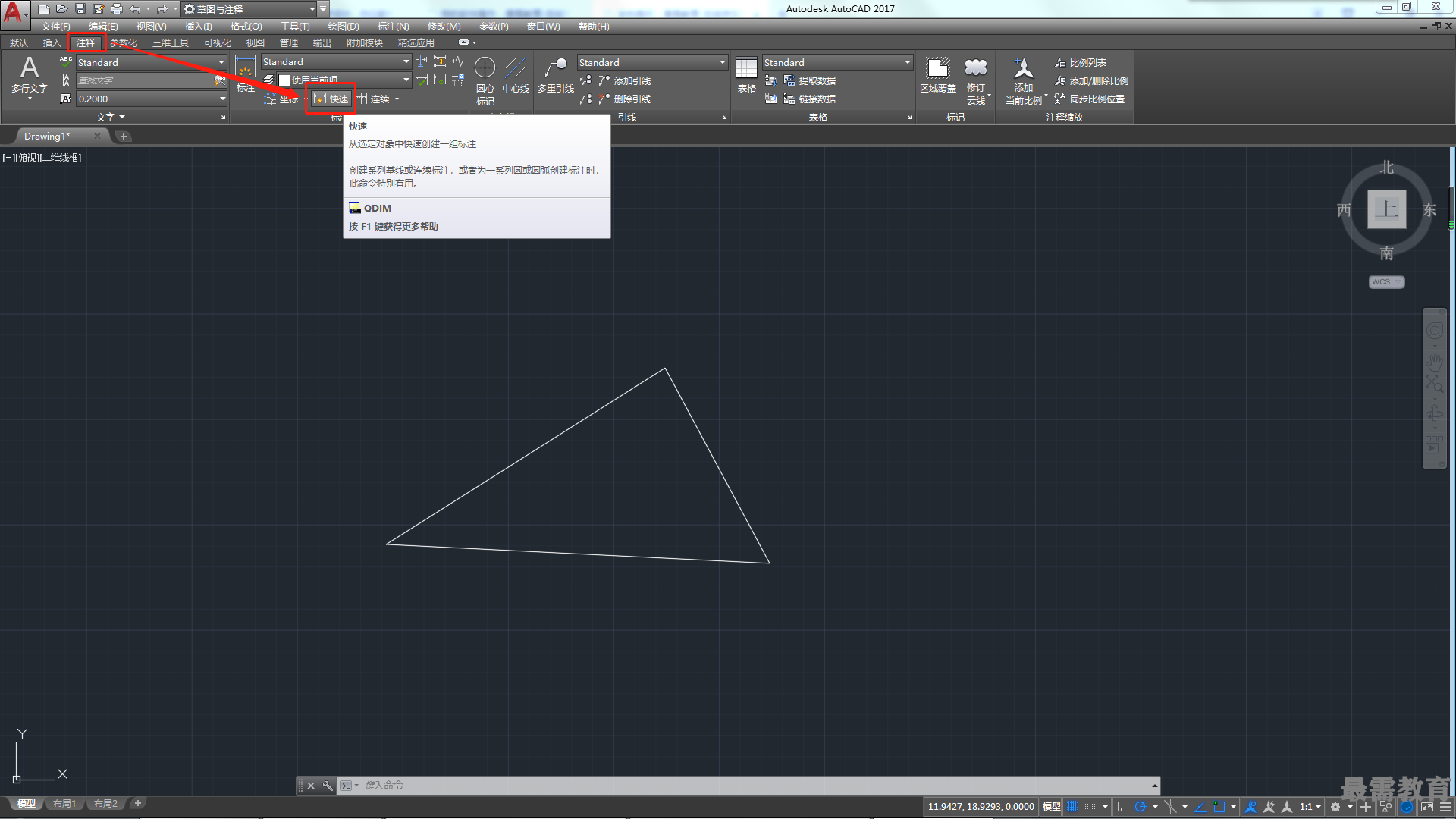The image size is (1456, 819).
Task: Toggle object snap square icon in status bar
Action: pyautogui.click(x=1219, y=807)
